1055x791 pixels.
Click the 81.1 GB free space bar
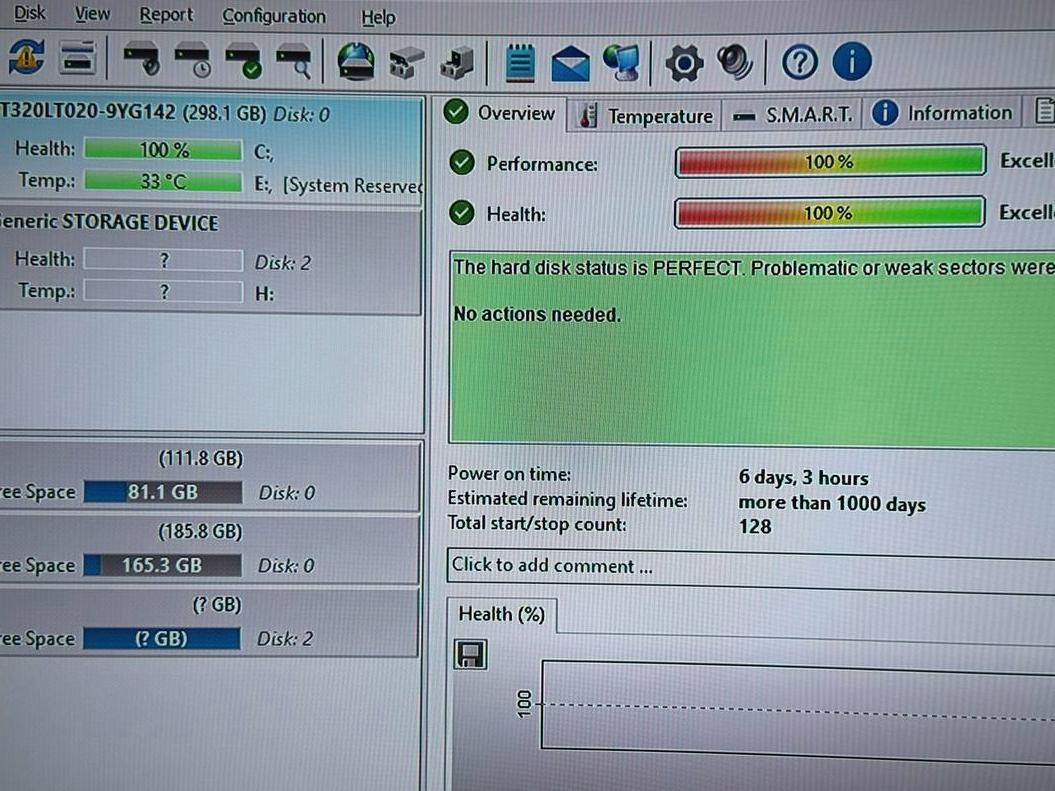pyautogui.click(x=162, y=492)
